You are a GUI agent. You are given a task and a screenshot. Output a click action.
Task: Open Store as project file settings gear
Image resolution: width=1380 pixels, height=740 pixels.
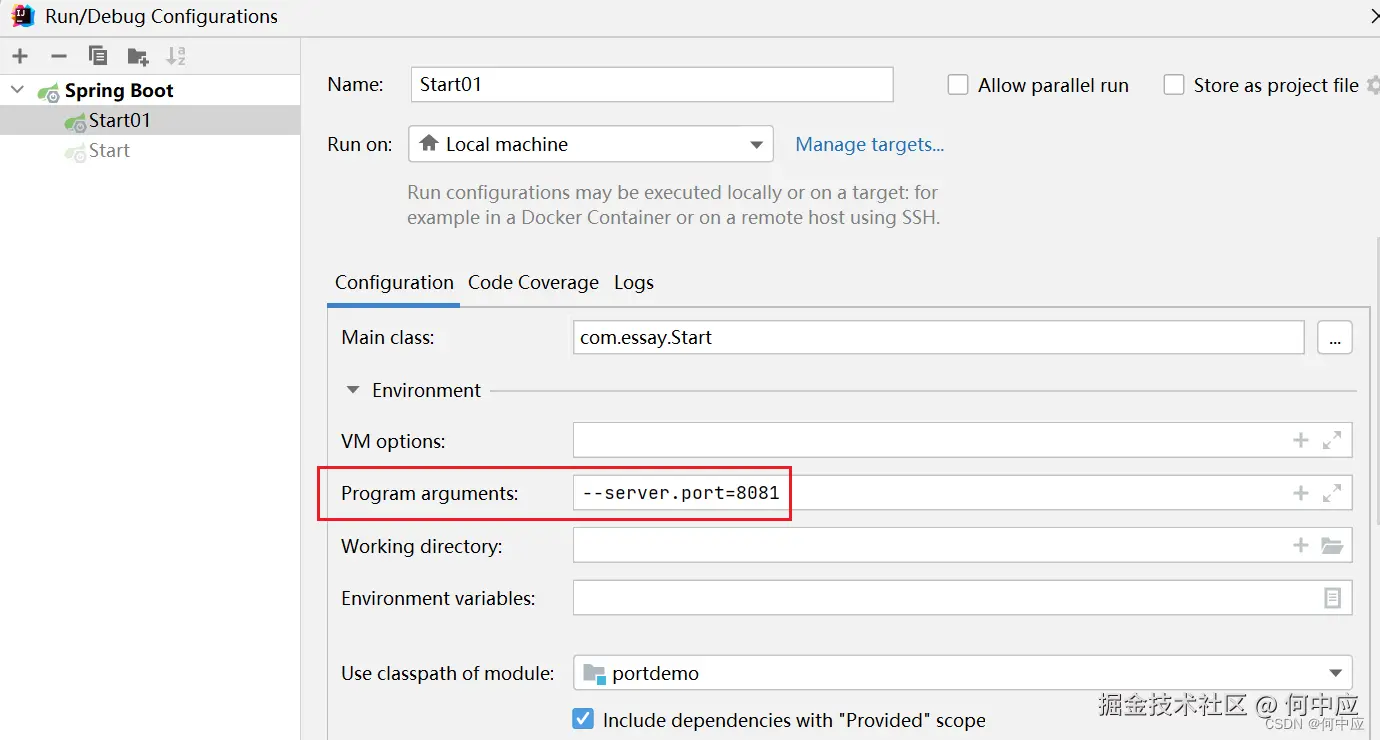coord(1373,85)
